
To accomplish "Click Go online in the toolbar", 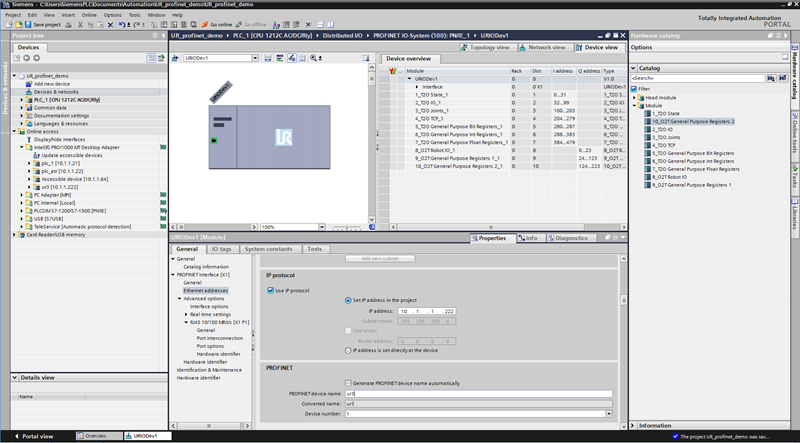I will 216,24.
